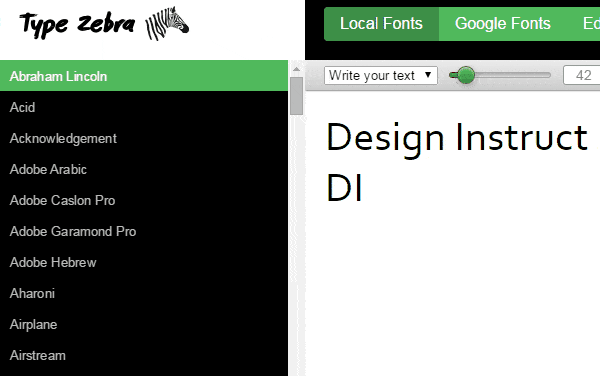Image resolution: width=600 pixels, height=376 pixels.
Task: Click the Type Zebra logo
Action: tap(104, 24)
